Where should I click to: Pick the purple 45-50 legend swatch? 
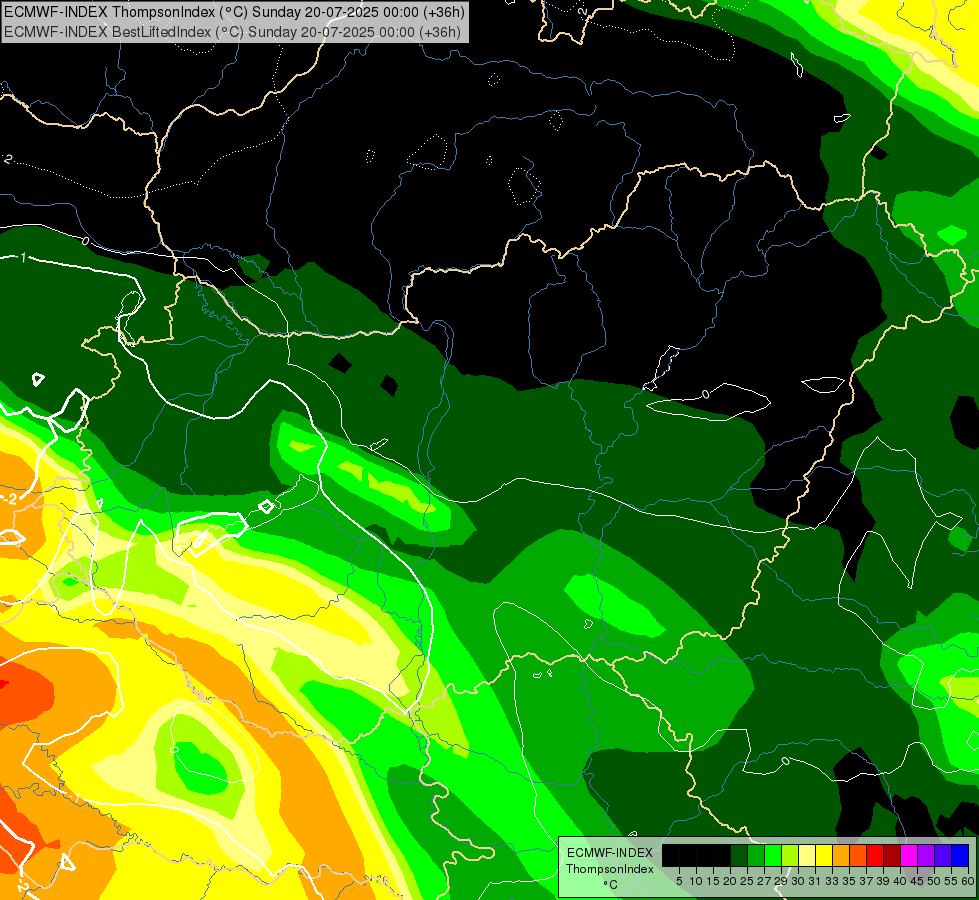(926, 855)
